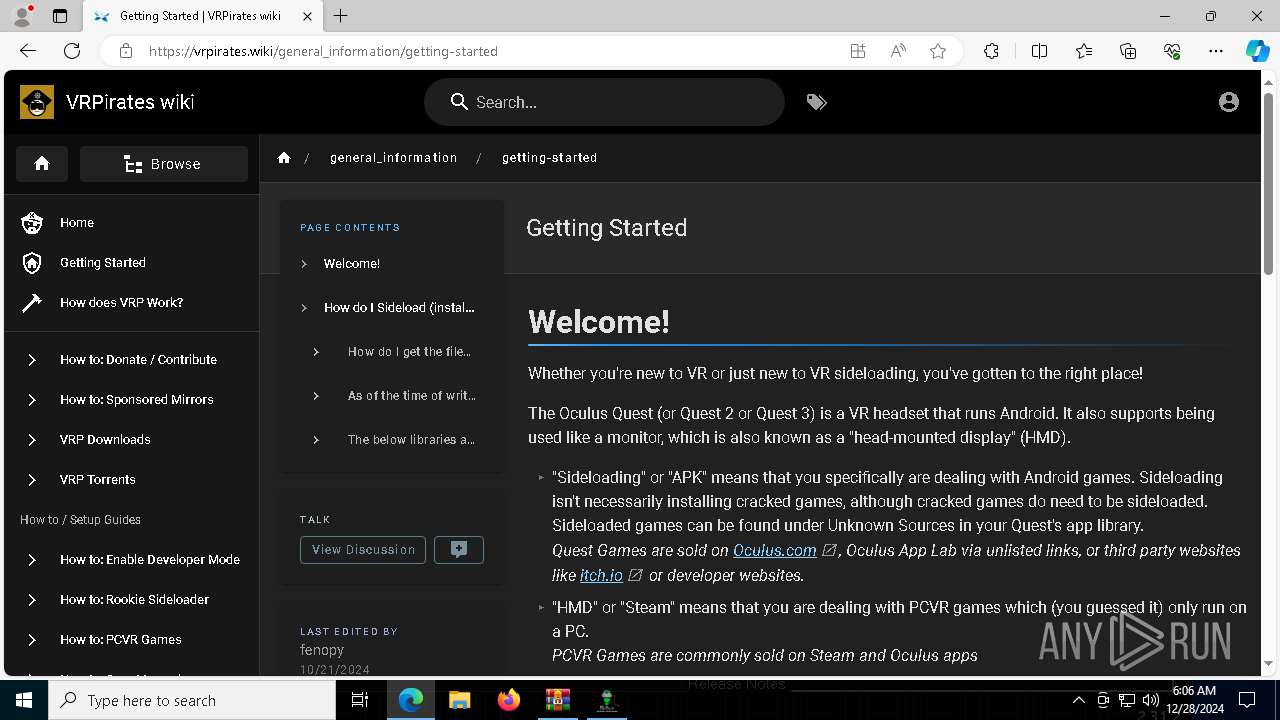The height and width of the screenshot is (720, 1280).
Task: Open the volume control in system tray
Action: 1151,700
